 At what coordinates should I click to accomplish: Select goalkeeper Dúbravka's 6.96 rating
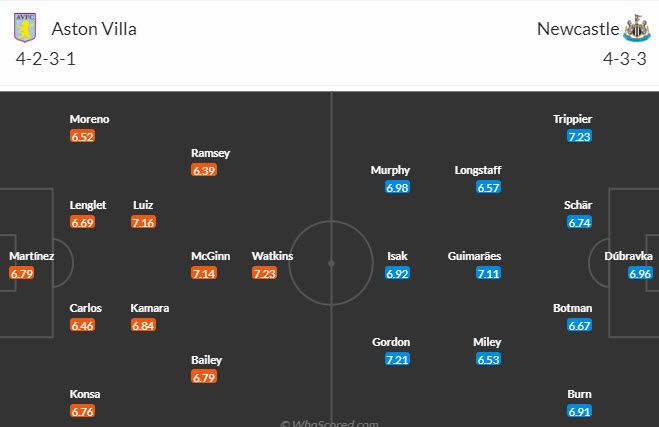pos(640,273)
